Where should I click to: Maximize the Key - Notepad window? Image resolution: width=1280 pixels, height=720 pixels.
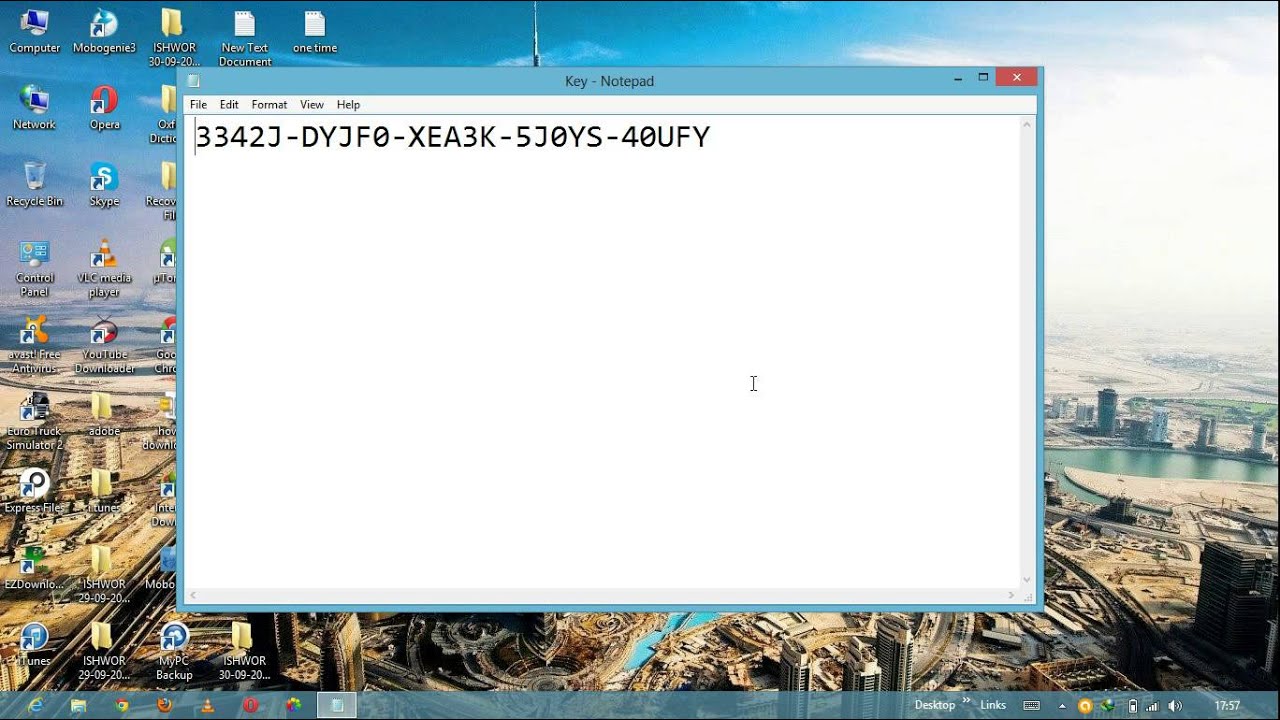[983, 78]
